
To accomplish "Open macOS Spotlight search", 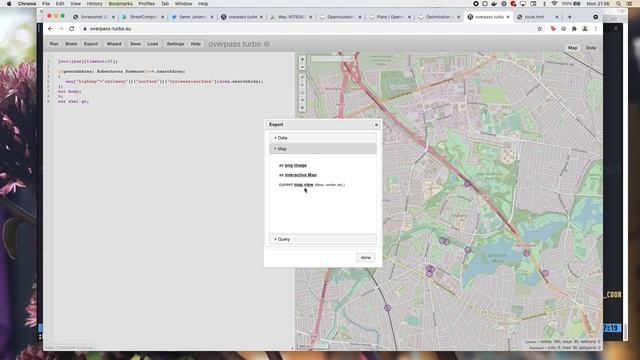I will [x=619, y=4].
